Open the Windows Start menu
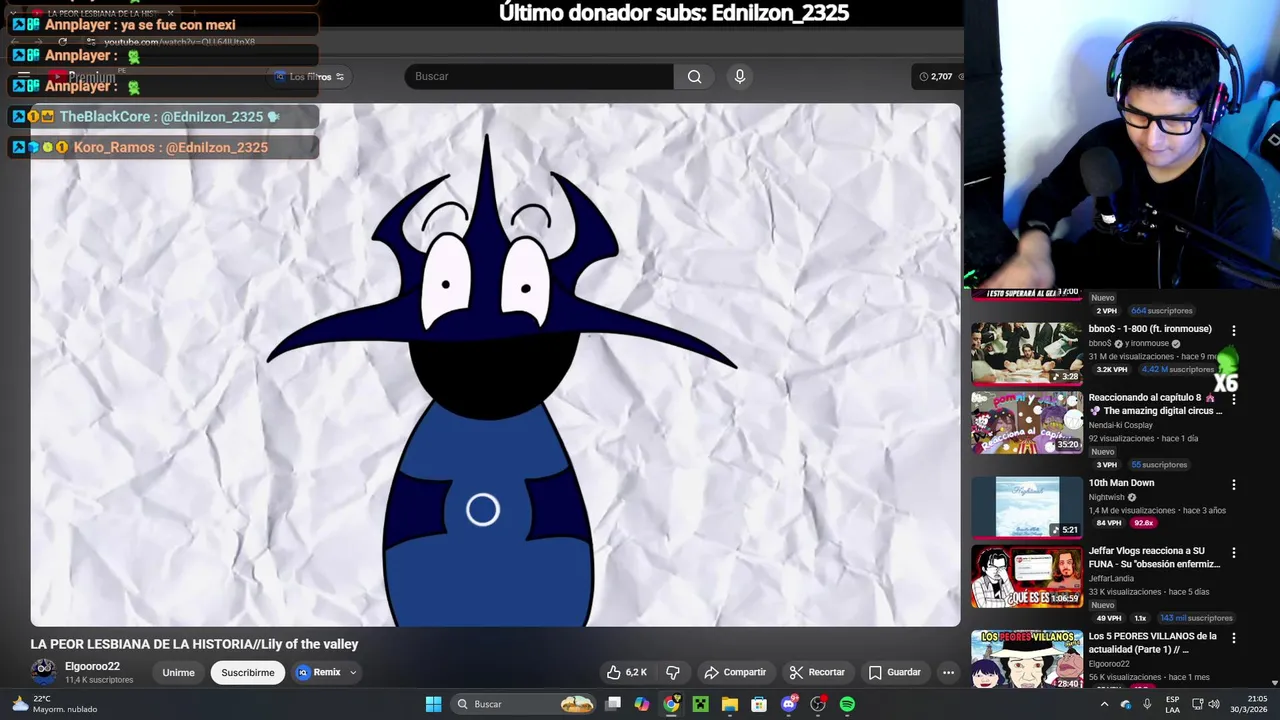Image resolution: width=1280 pixels, height=720 pixels. click(x=433, y=704)
